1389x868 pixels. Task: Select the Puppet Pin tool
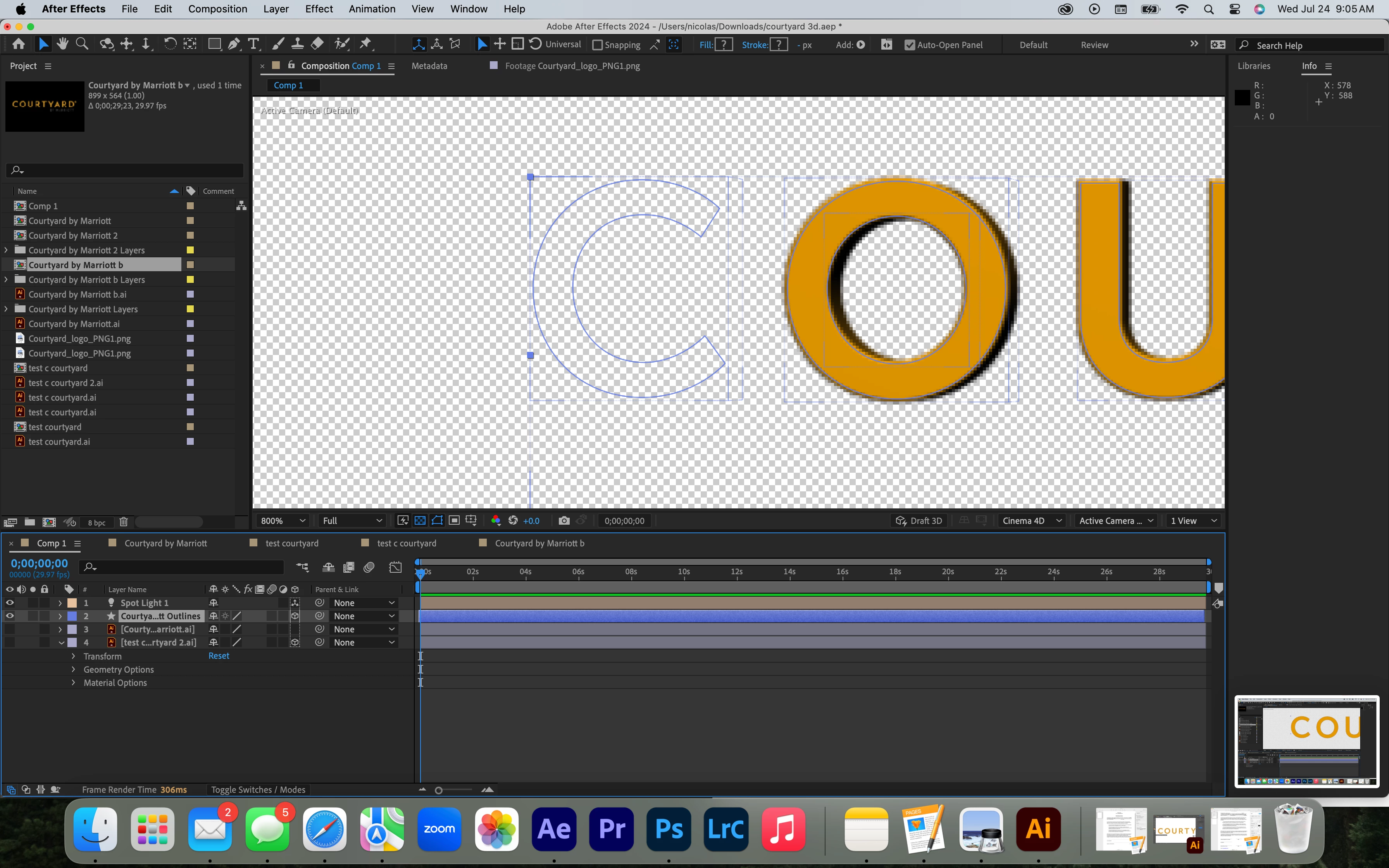pyautogui.click(x=365, y=44)
